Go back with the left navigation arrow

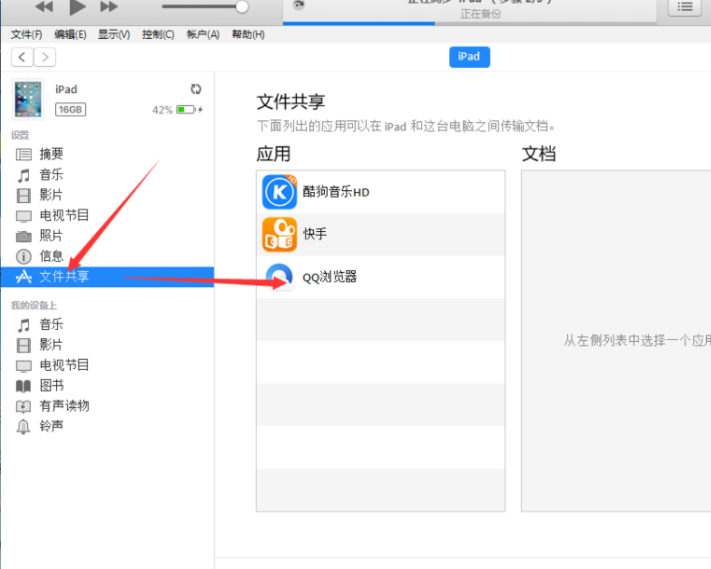click(23, 57)
